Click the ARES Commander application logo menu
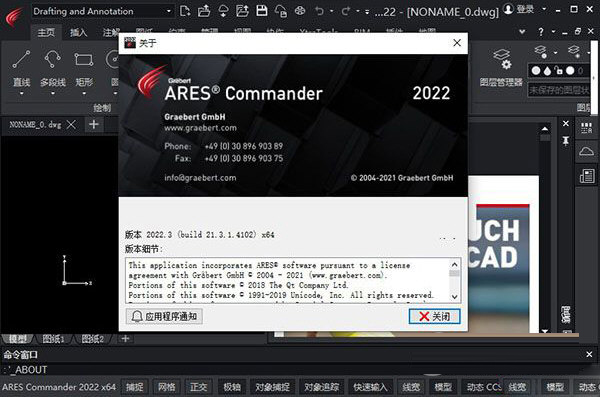 [x=14, y=18]
